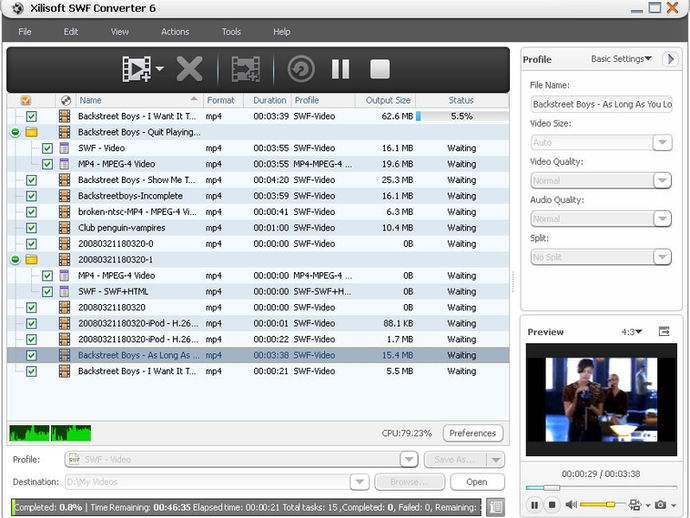Open the File menu
690x518 pixels.
coord(25,32)
